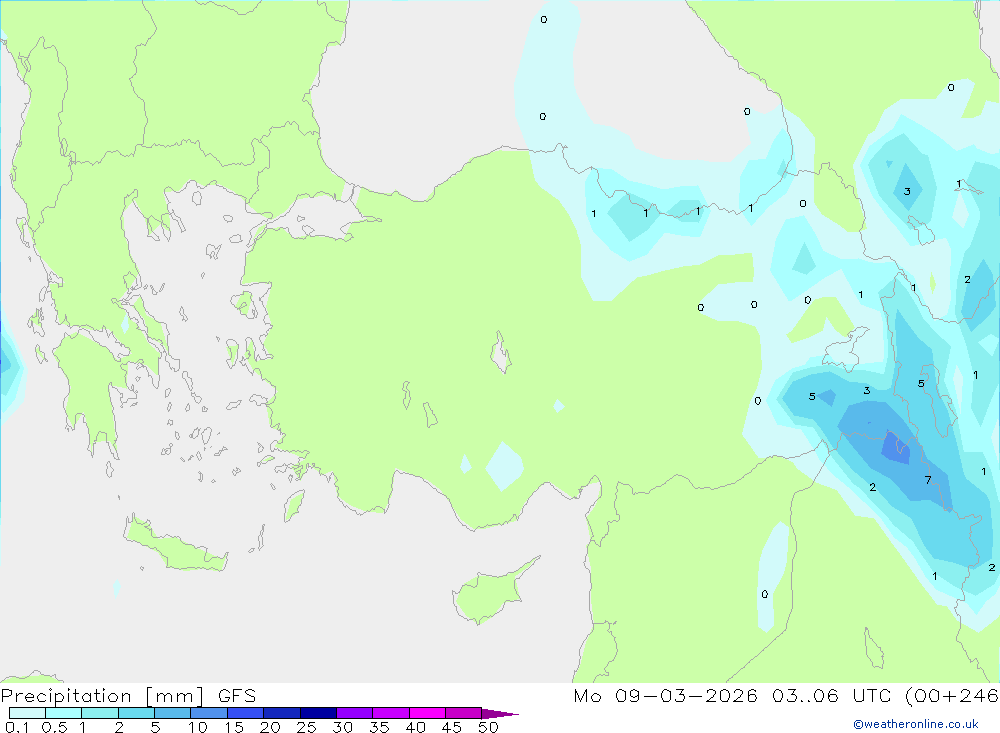Click the '50' legend scale label
This screenshot has height=733, width=1000.
click(x=488, y=727)
